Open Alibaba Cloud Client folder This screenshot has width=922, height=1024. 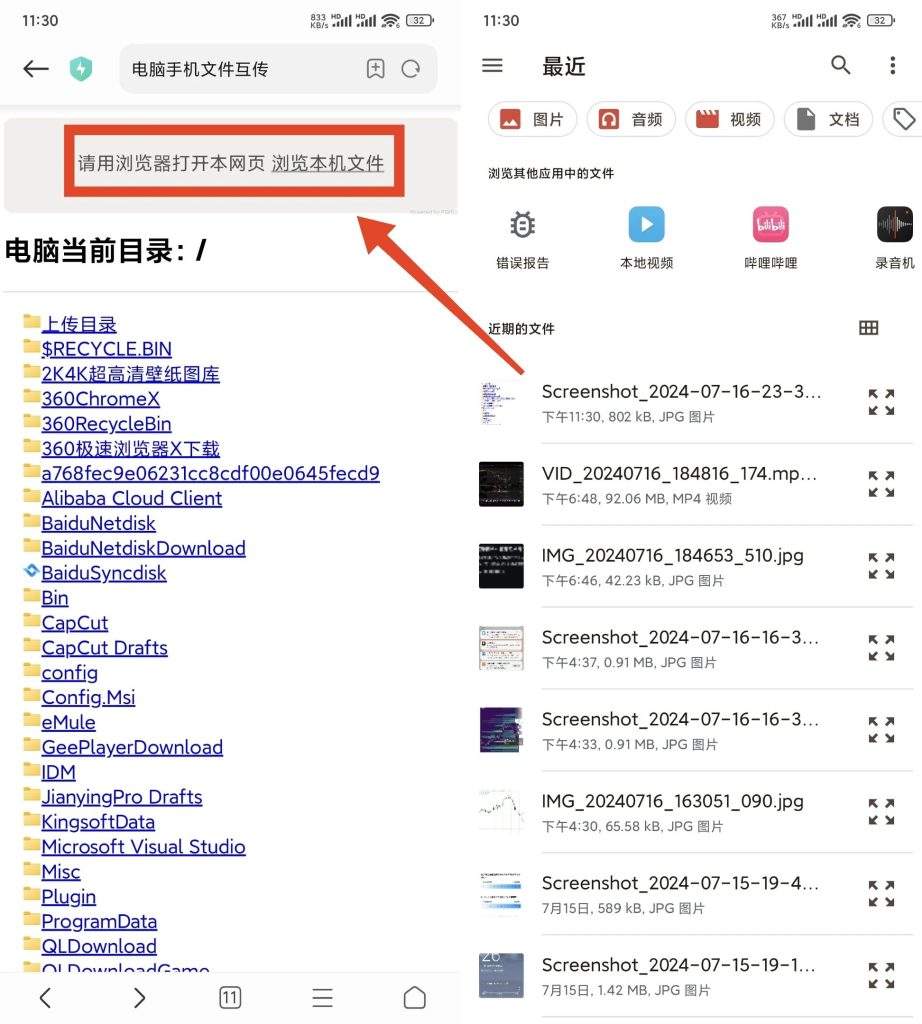coord(132,498)
